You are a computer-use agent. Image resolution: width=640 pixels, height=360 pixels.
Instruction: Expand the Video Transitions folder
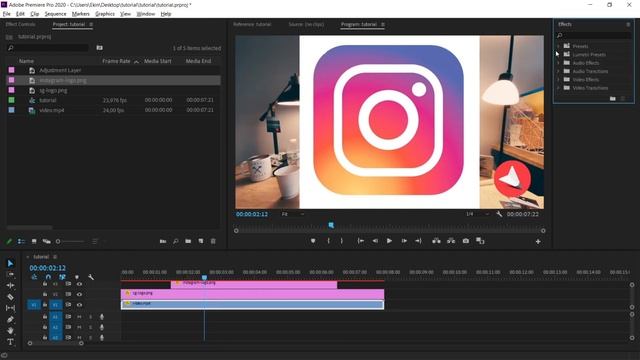click(558, 88)
